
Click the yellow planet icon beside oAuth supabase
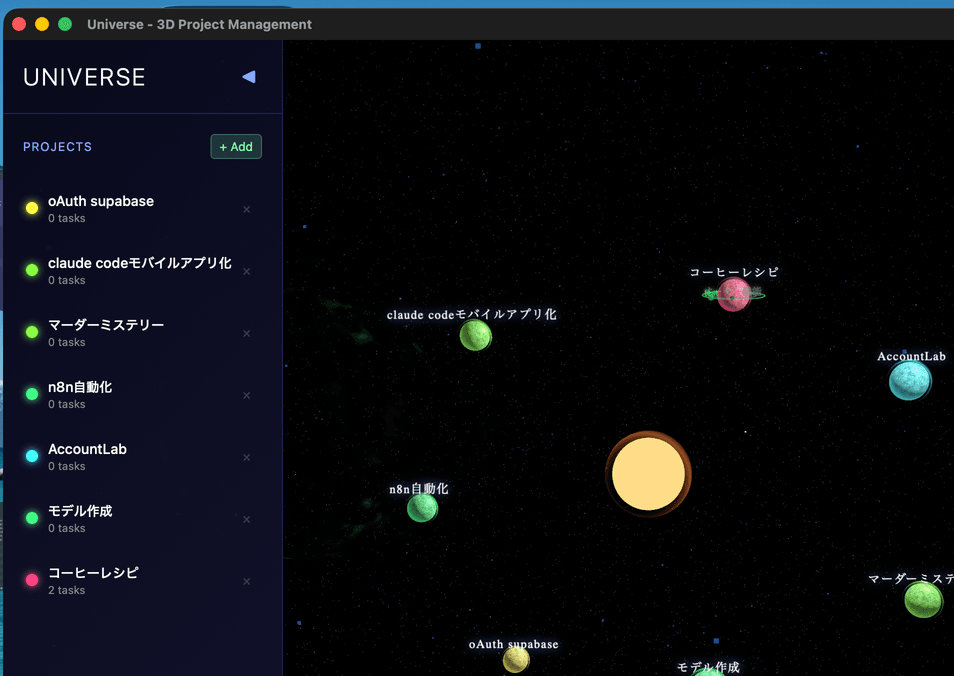pos(30,208)
